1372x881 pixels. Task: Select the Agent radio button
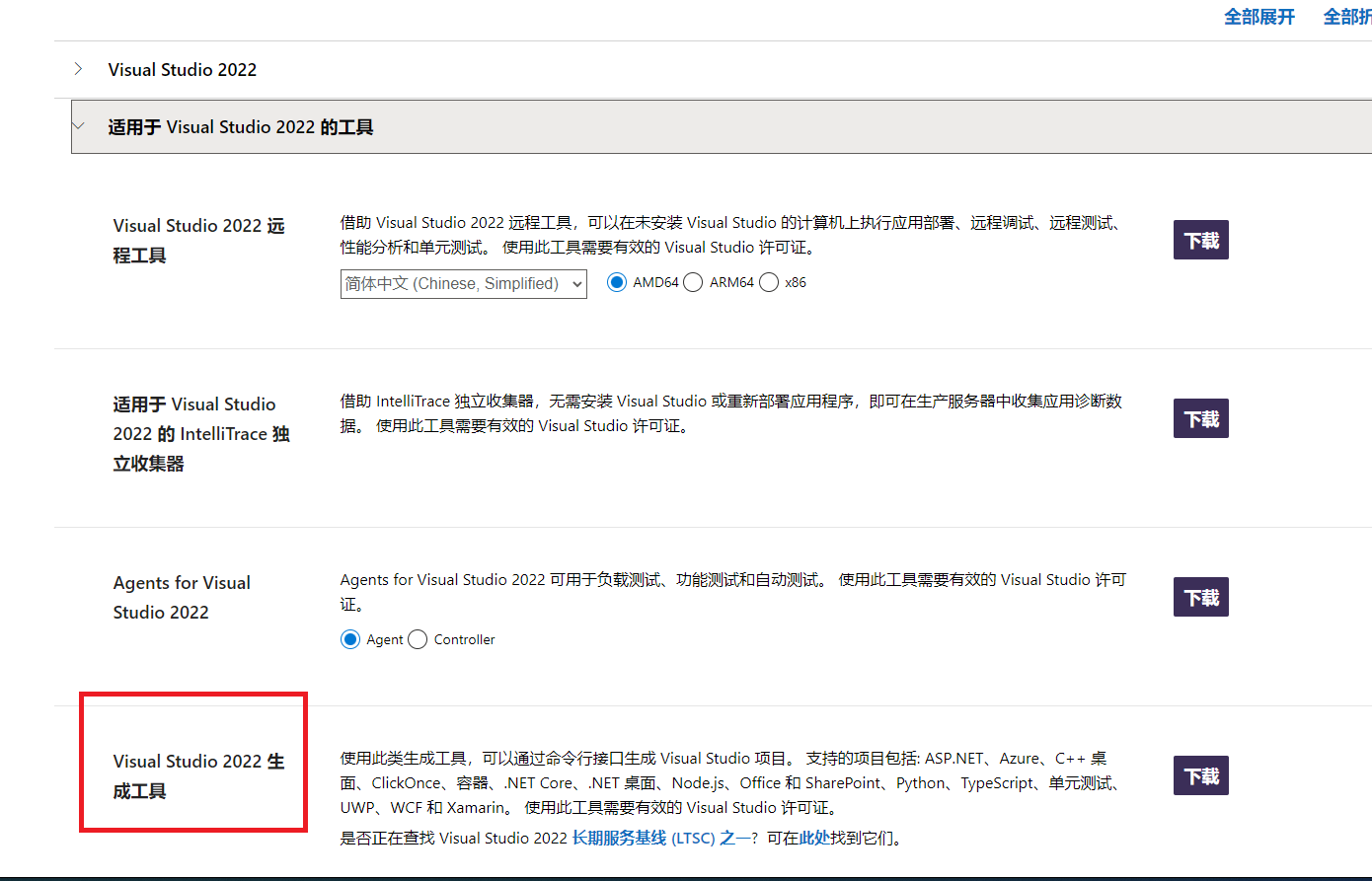[350, 639]
